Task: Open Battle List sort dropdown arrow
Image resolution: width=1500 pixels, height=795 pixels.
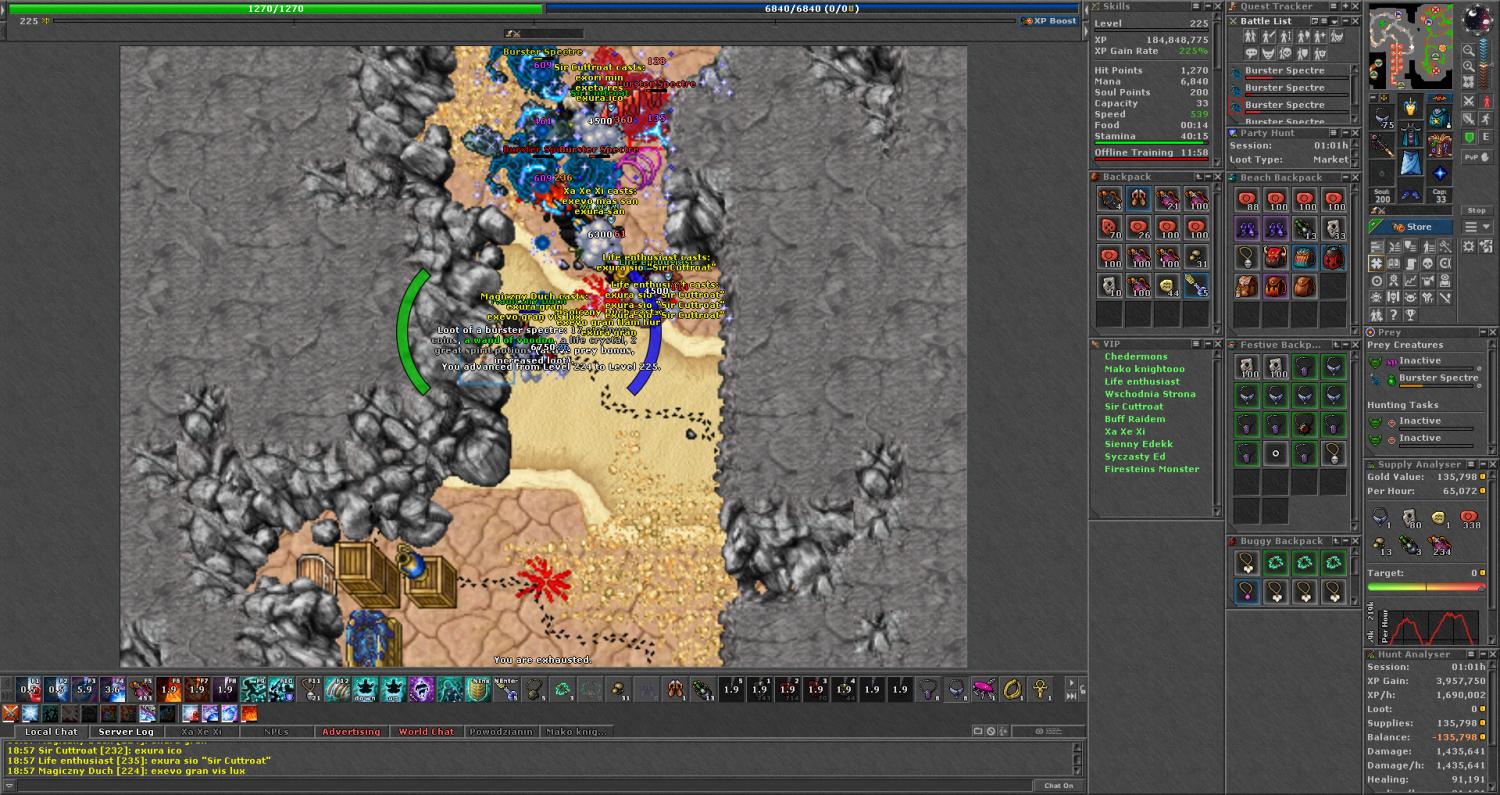Action: 1334,21
